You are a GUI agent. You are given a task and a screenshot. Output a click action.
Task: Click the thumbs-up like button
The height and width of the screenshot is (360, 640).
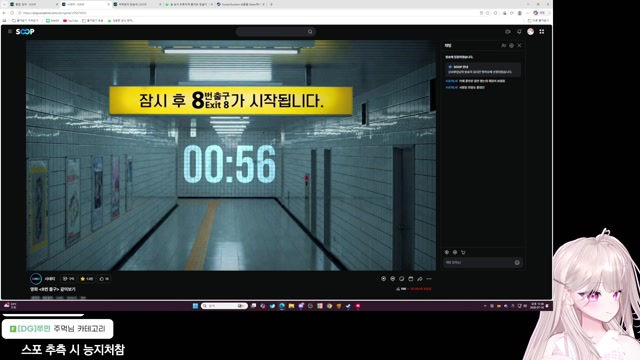pos(104,279)
